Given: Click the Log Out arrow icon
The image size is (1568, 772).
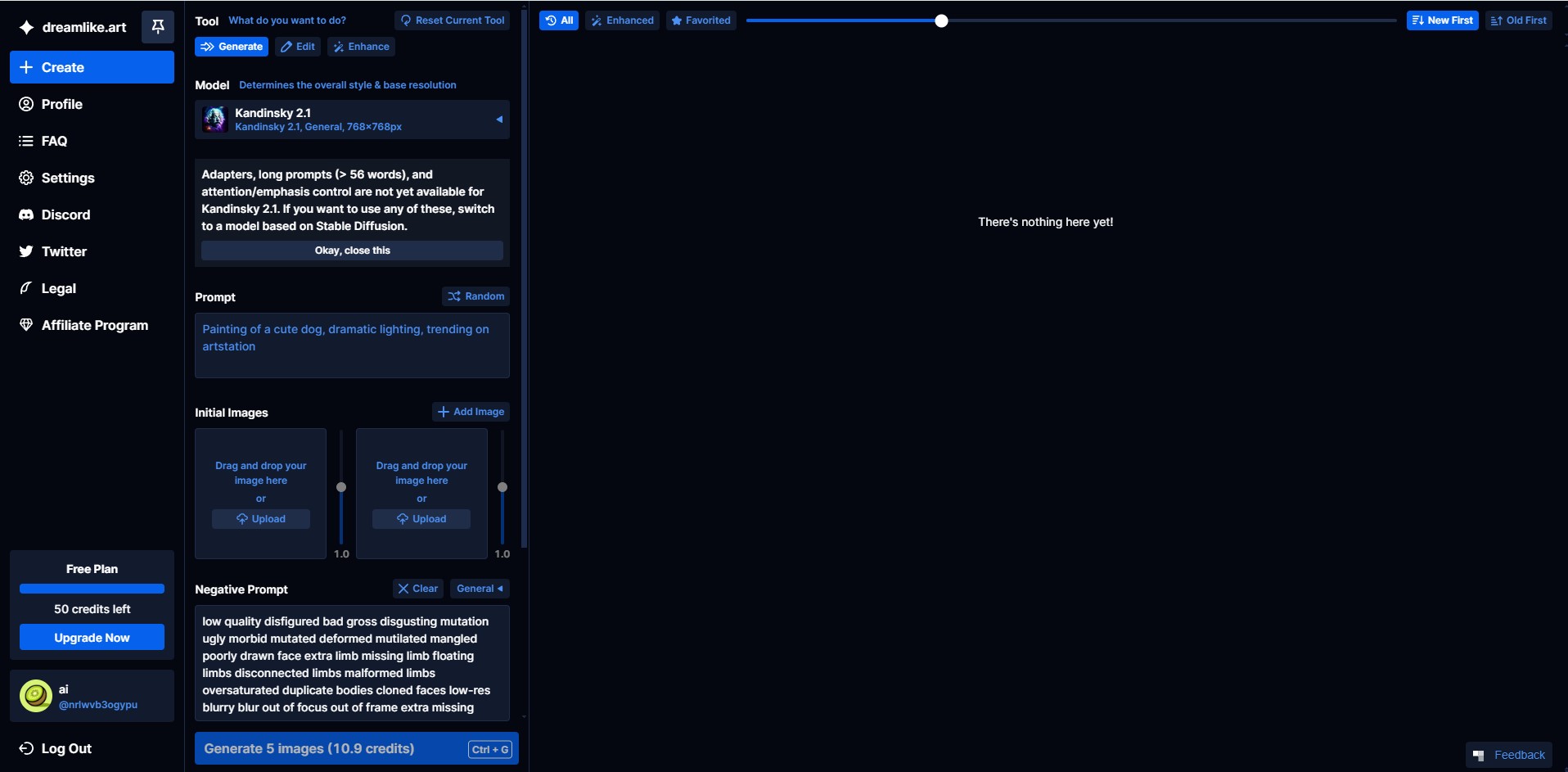Looking at the screenshot, I should point(26,748).
